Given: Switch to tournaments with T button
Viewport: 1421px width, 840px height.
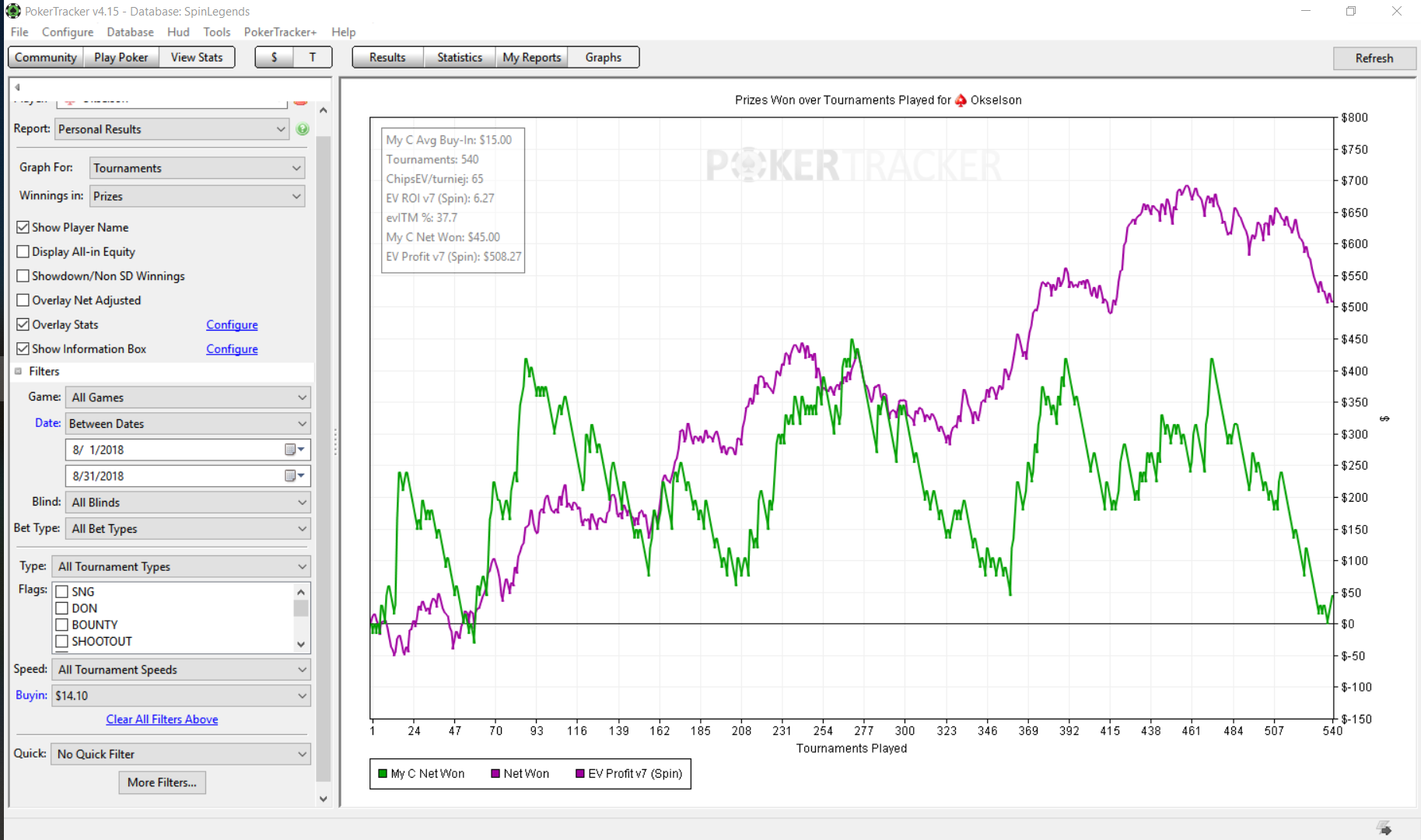Looking at the screenshot, I should (313, 58).
